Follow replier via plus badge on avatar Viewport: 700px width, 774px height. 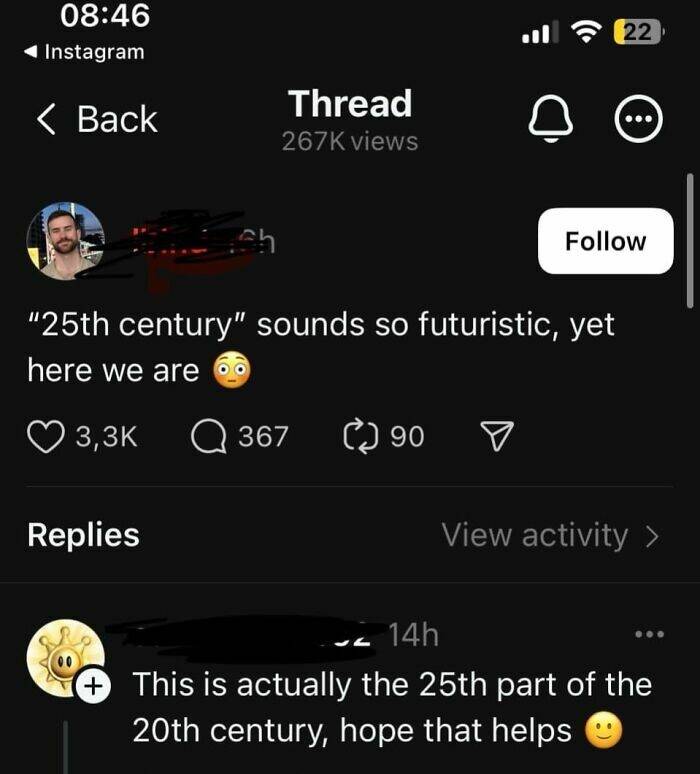pos(92,685)
